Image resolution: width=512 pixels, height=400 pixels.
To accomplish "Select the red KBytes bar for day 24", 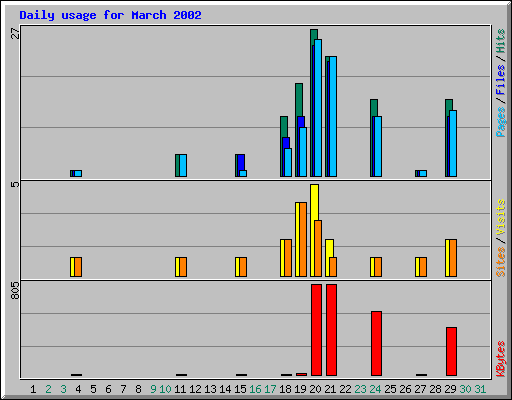I will pyautogui.click(x=376, y=344).
